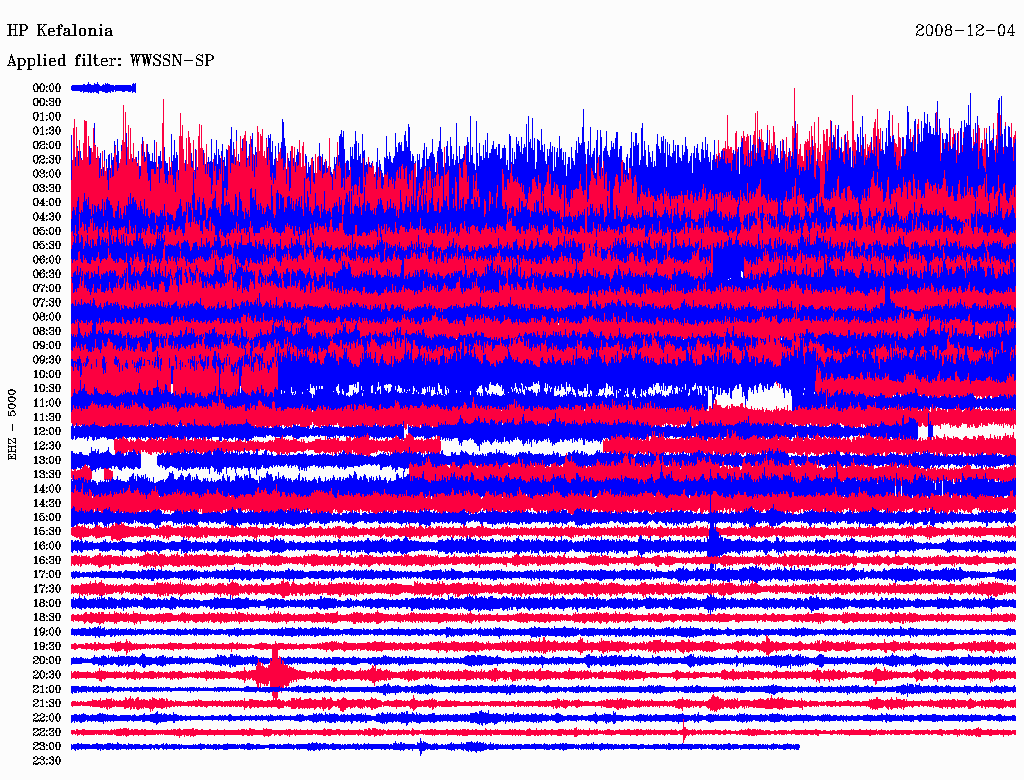The width and height of the screenshot is (1024, 780).
Task: Select the 14:30 time label
Action: click(47, 504)
